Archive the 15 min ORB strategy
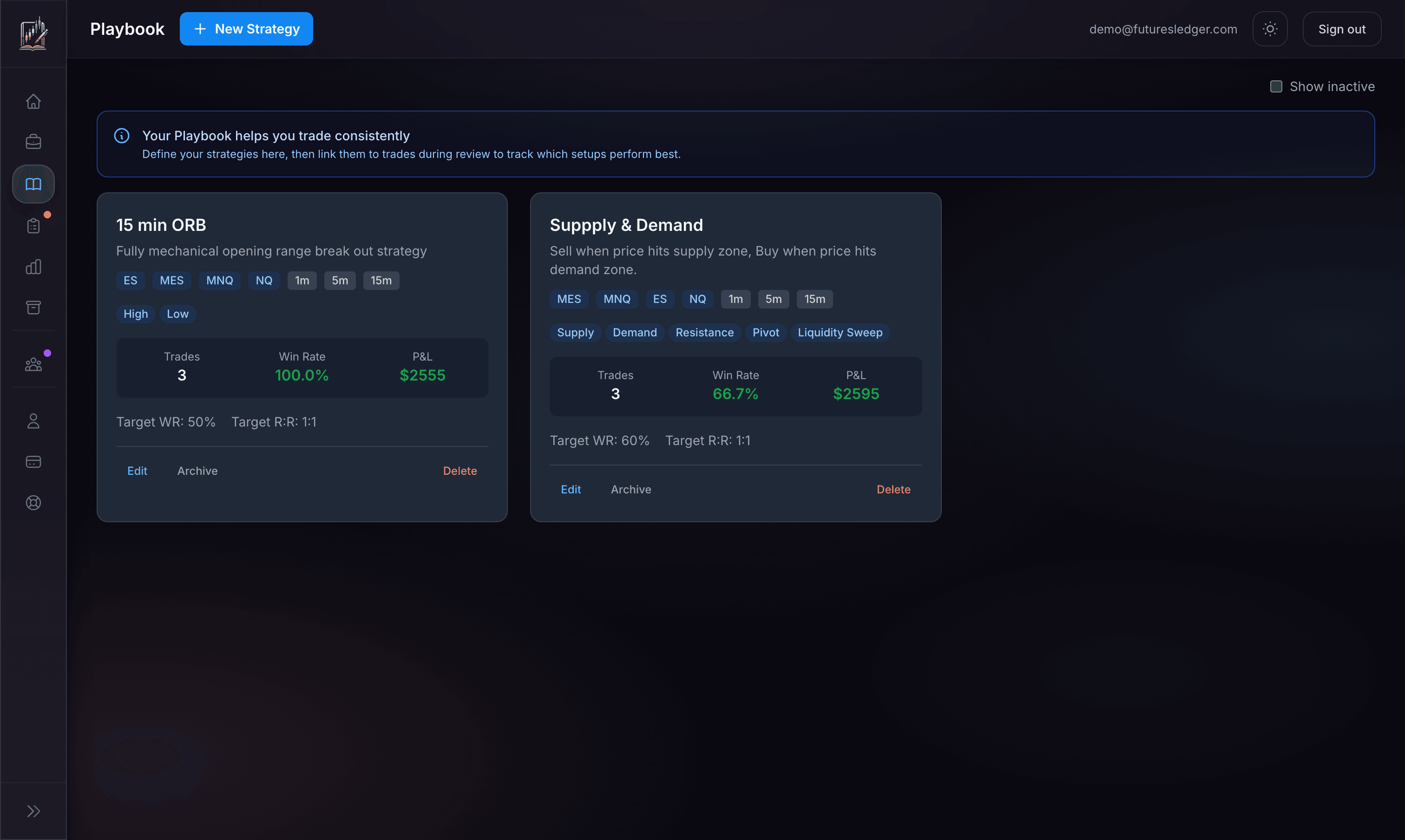Viewport: 1405px width, 840px height. click(197, 470)
